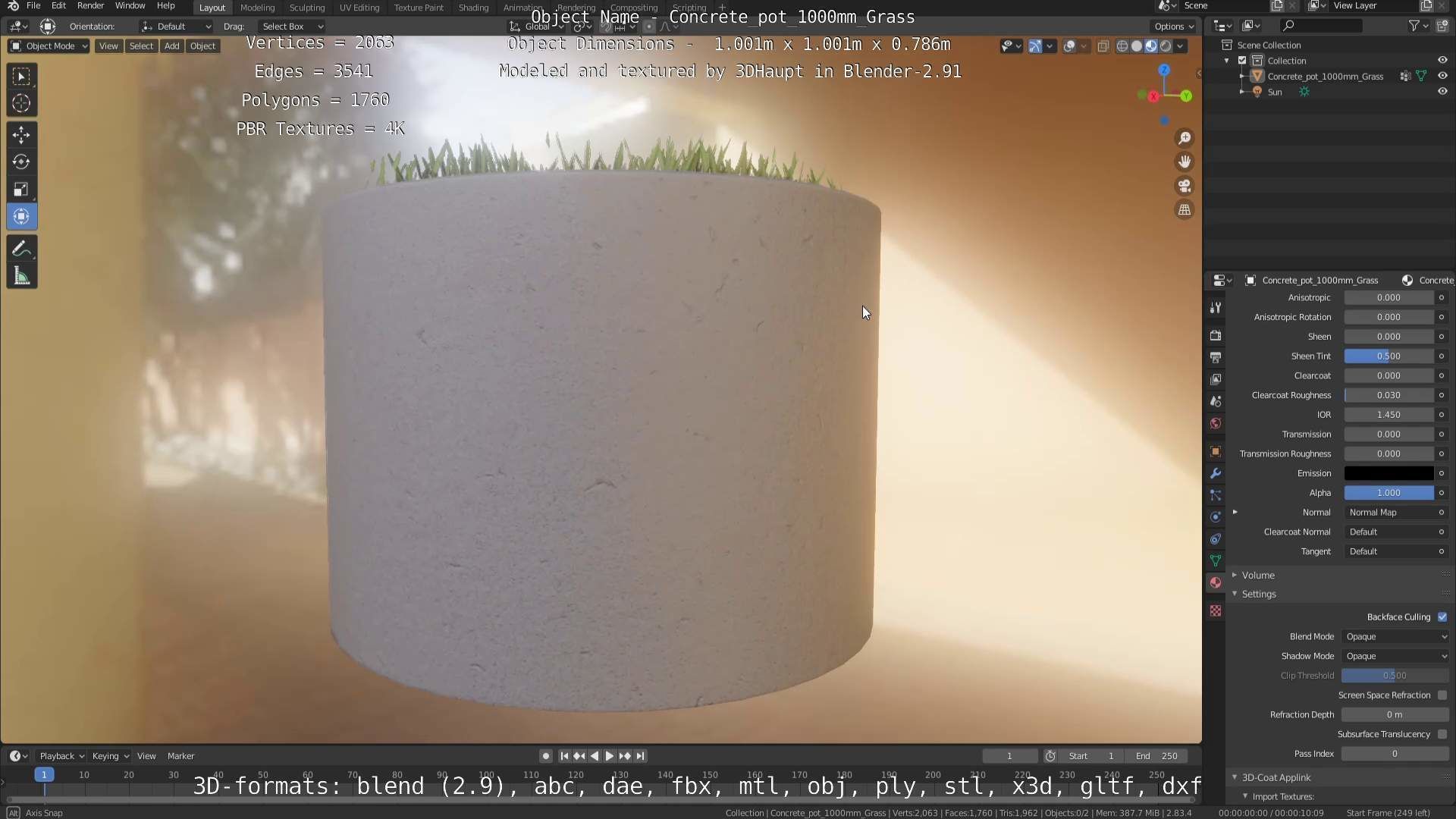The height and width of the screenshot is (819, 1456).
Task: Switch to the UV Editing workspace tab
Action: pos(359,8)
